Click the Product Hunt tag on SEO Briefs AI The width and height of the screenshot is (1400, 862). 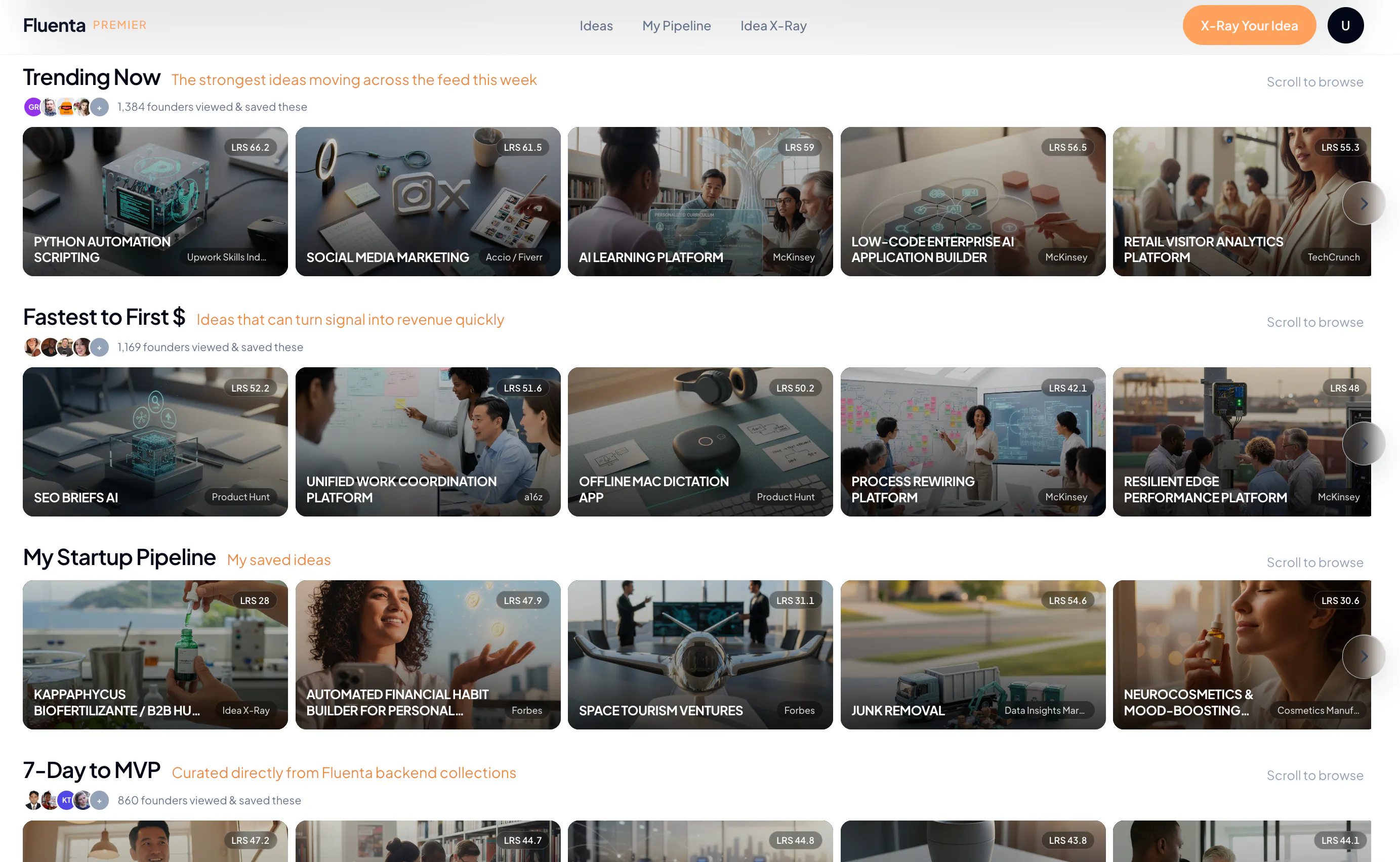coord(240,497)
